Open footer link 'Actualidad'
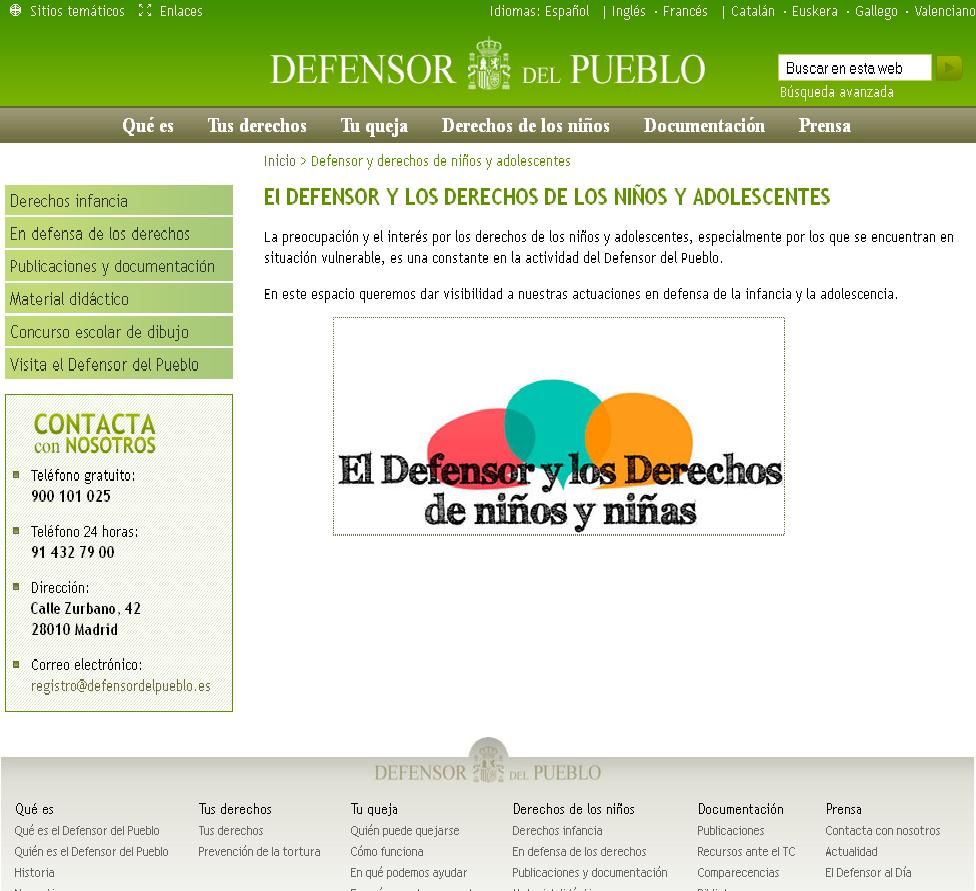The width and height of the screenshot is (976, 891). point(851,852)
